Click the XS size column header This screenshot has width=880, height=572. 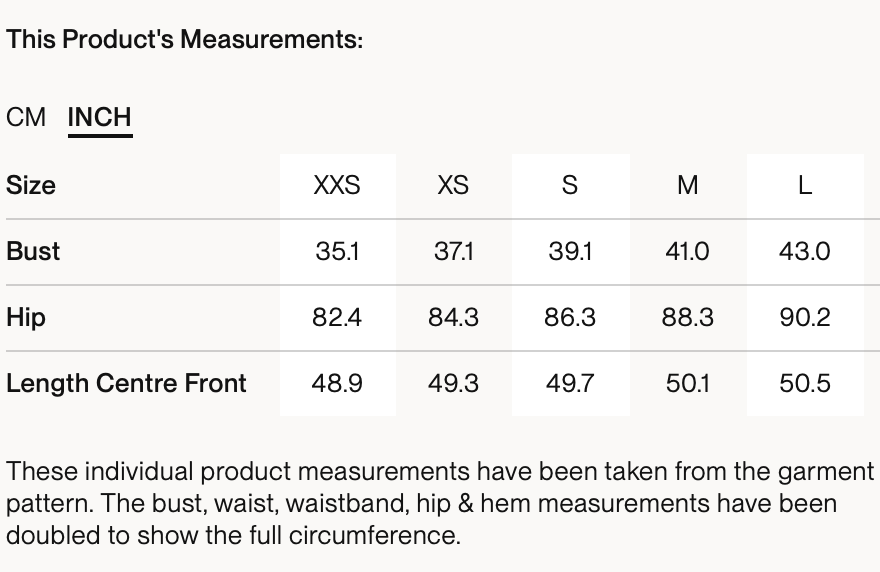click(x=453, y=185)
